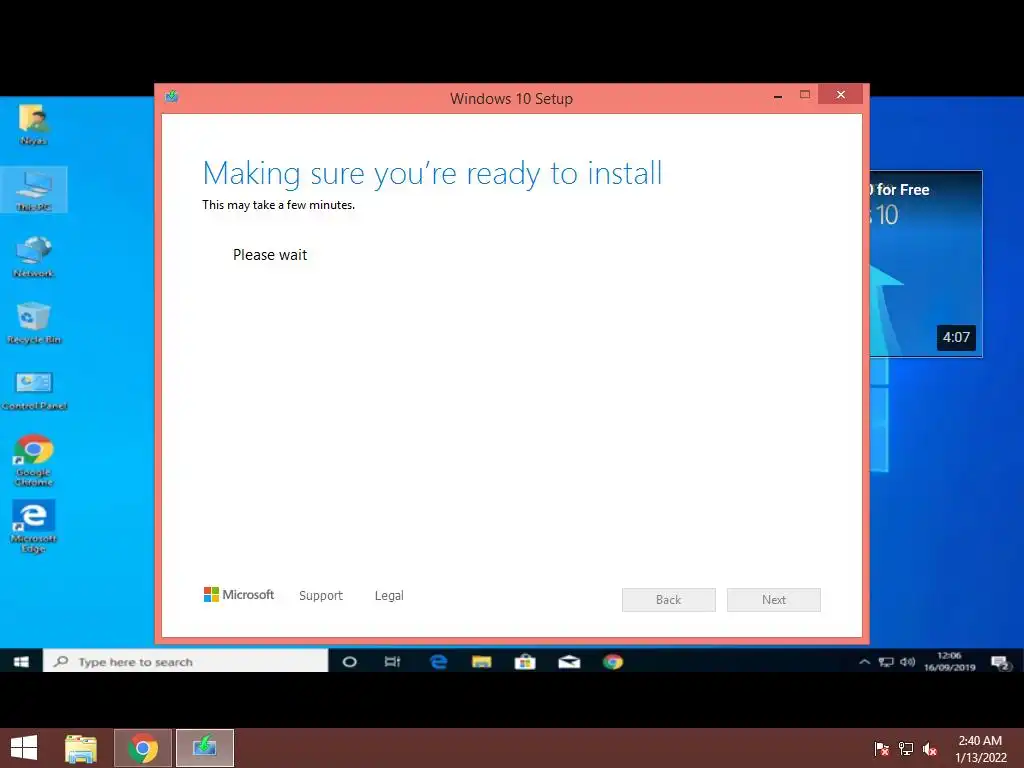Click the Back button in Setup
Screen dimensions: 1024x768
pos(669,600)
